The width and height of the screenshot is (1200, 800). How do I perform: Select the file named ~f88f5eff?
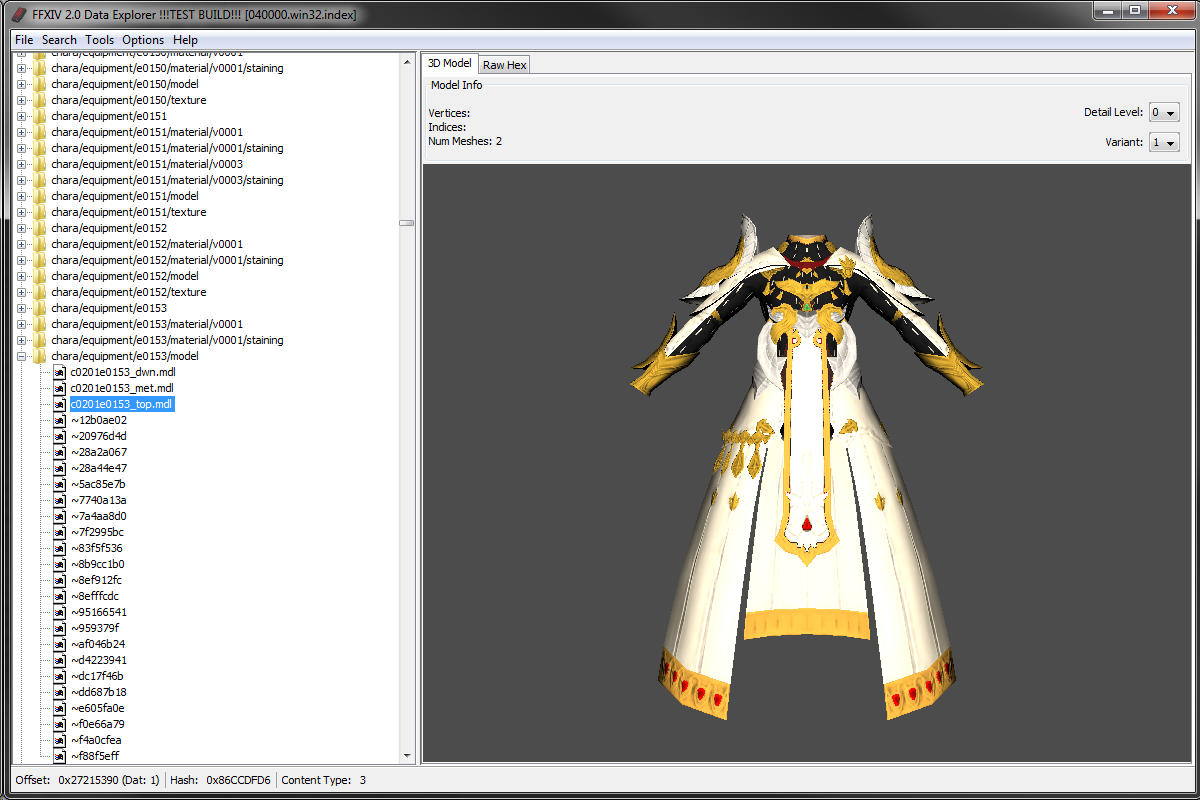[x=94, y=756]
